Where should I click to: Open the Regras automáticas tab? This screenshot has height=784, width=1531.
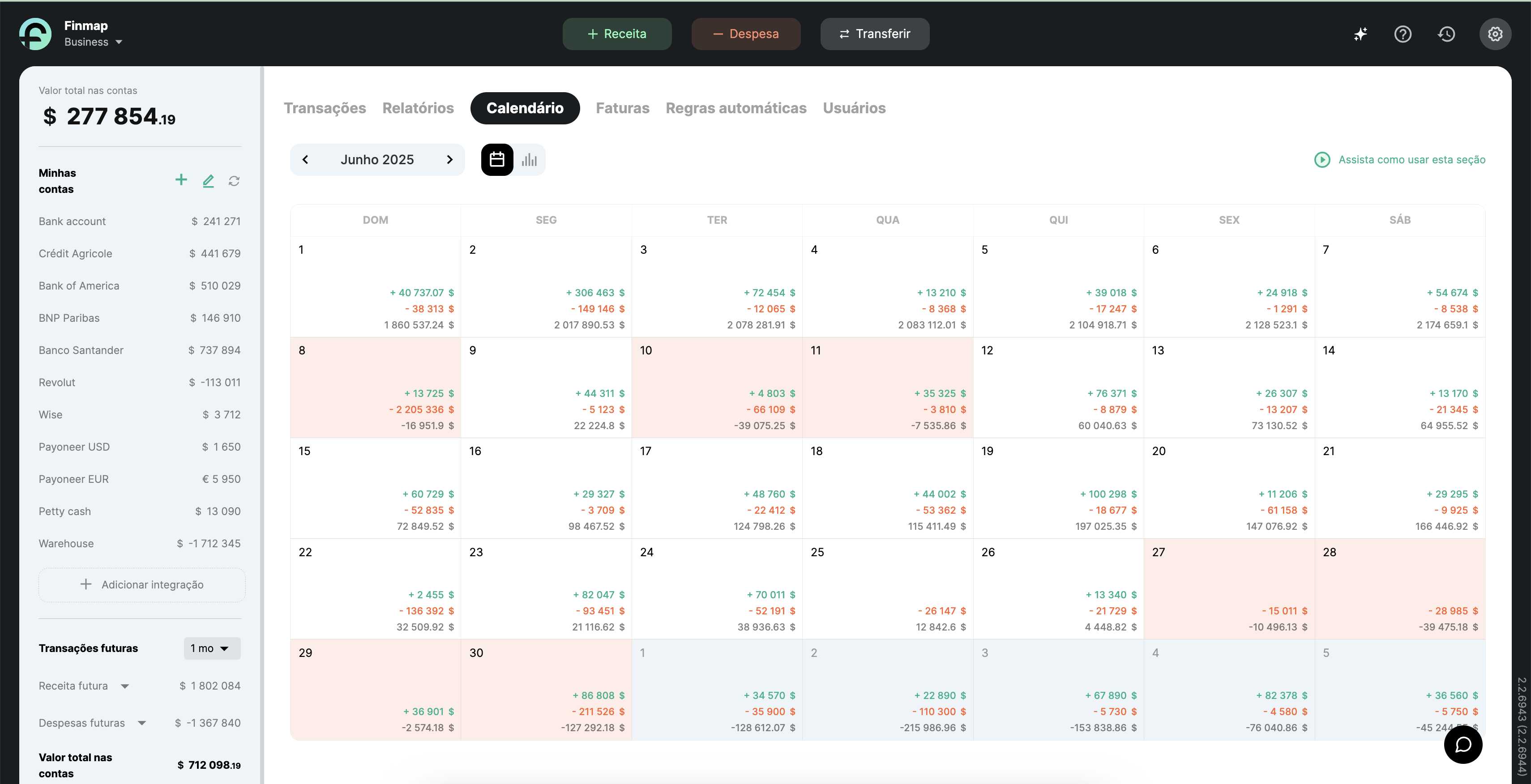click(x=736, y=108)
